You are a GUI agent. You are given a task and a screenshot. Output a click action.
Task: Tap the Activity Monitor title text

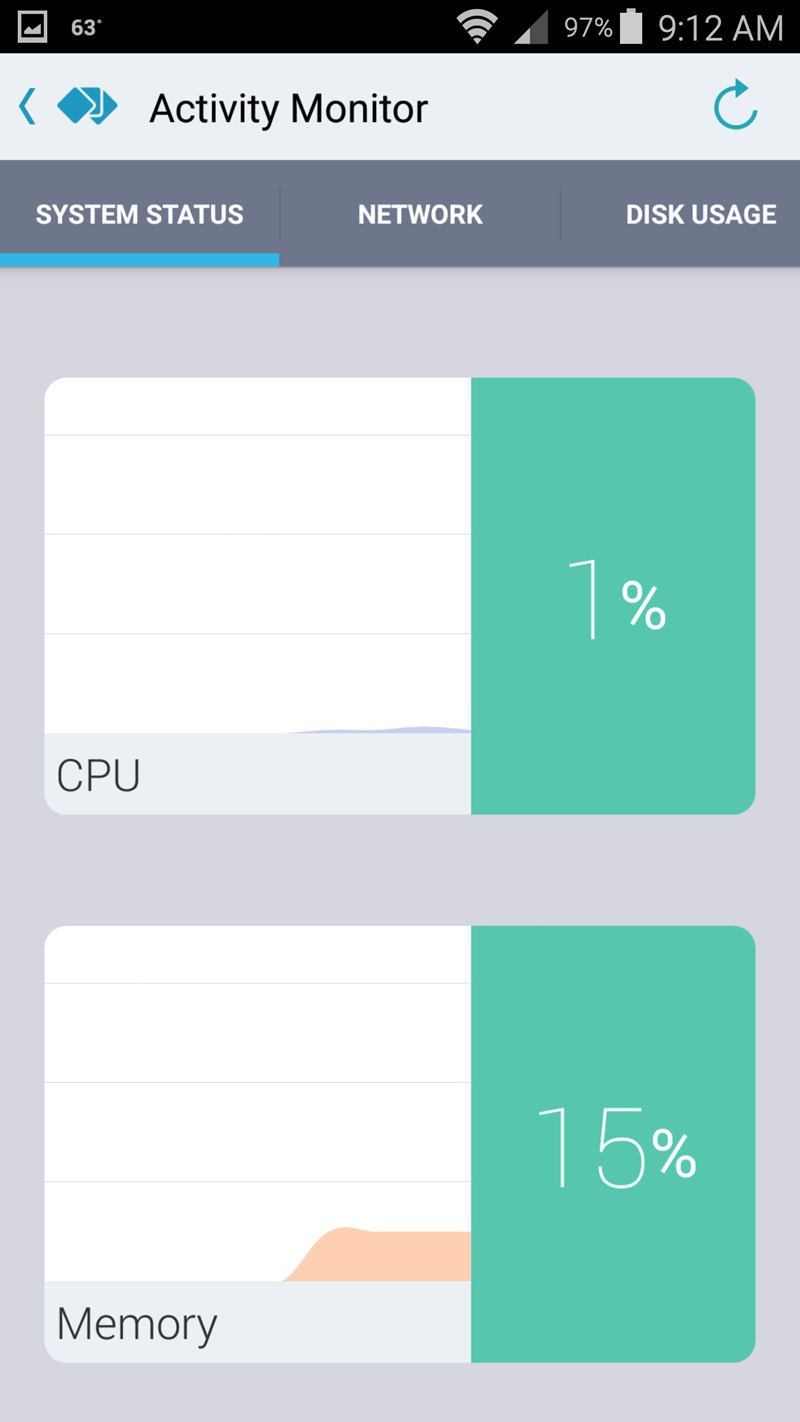coord(288,108)
